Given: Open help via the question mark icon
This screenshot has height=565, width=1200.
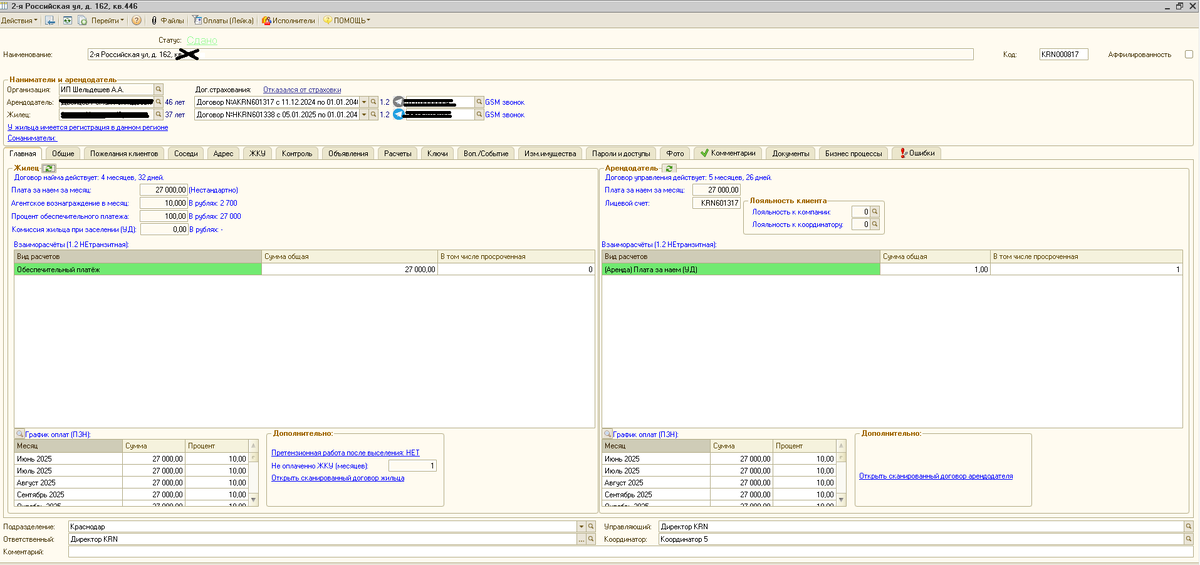Looking at the screenshot, I should (x=136, y=20).
